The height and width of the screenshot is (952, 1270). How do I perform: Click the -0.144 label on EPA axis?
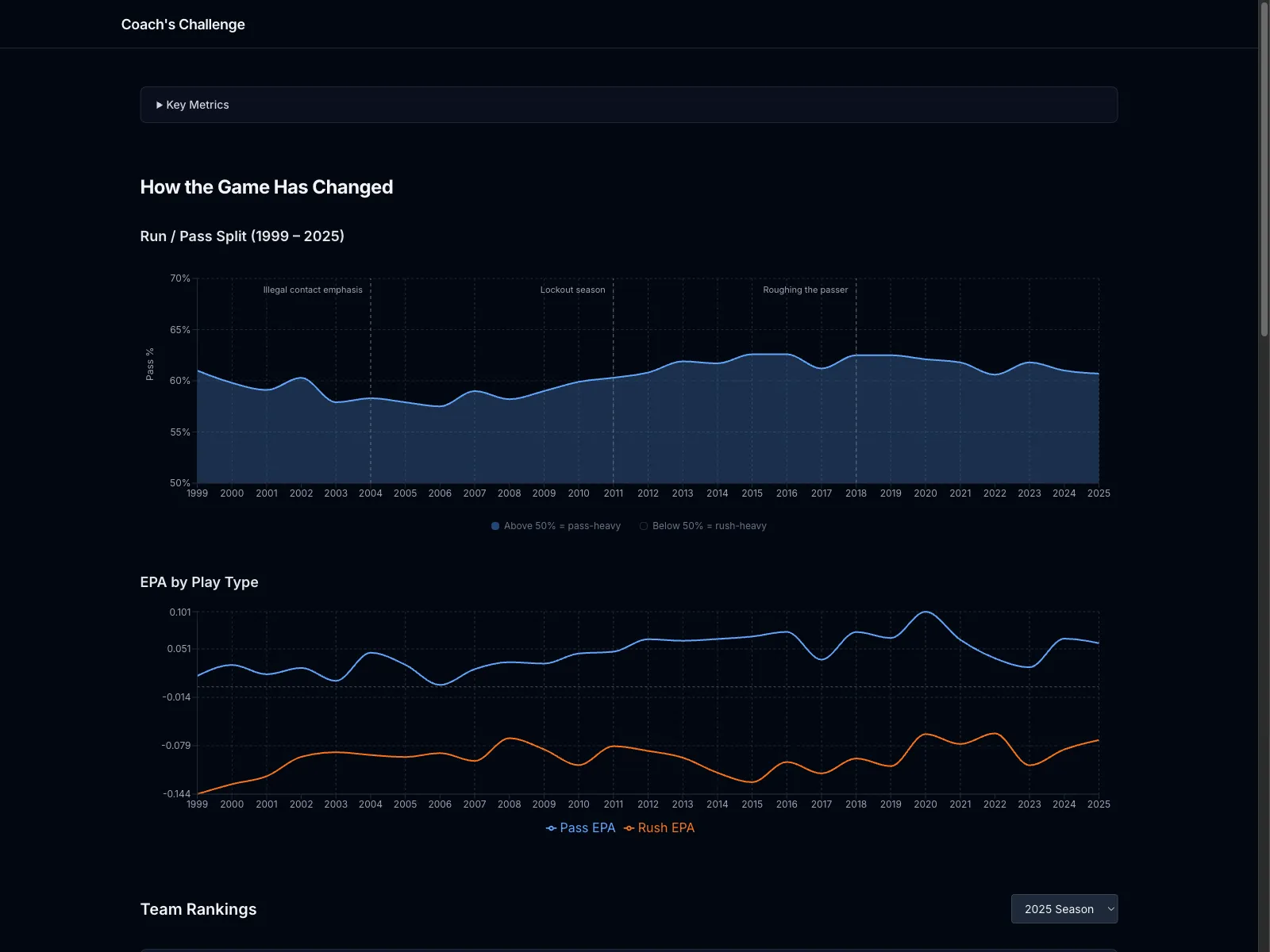pos(177,793)
